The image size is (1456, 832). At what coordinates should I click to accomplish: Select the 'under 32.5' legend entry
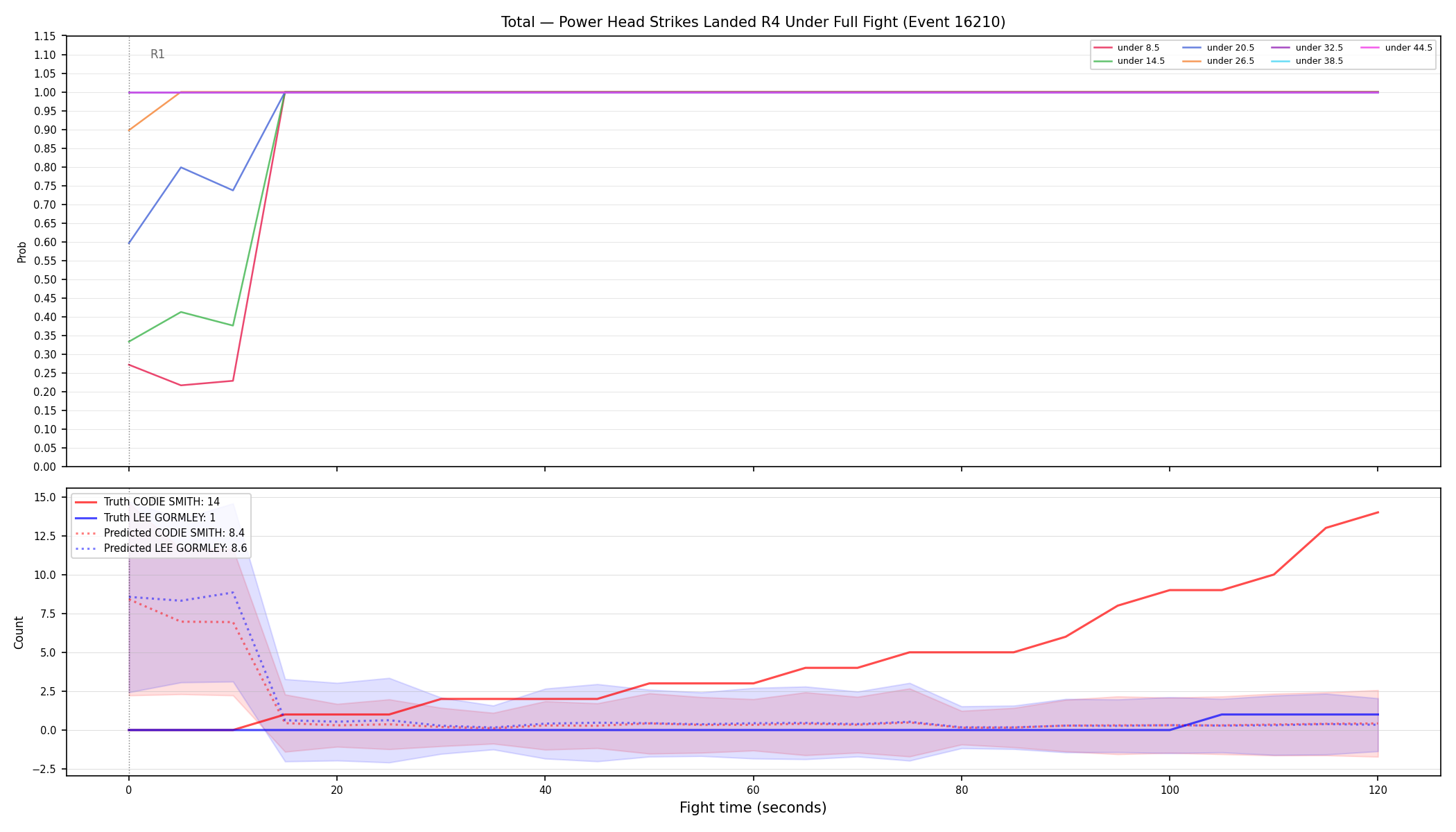[1307, 48]
